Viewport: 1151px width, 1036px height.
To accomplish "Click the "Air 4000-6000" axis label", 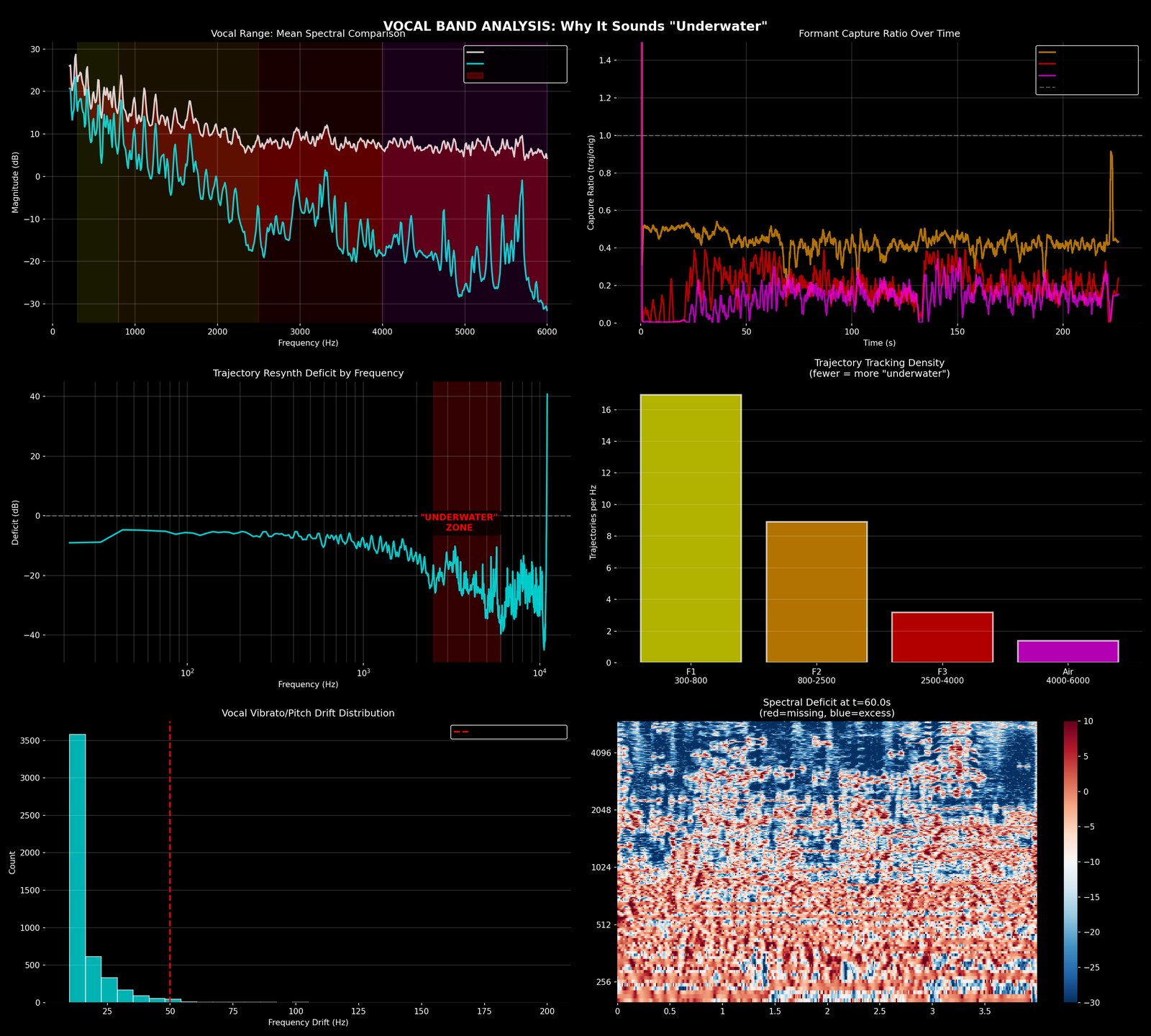I will (x=1068, y=676).
